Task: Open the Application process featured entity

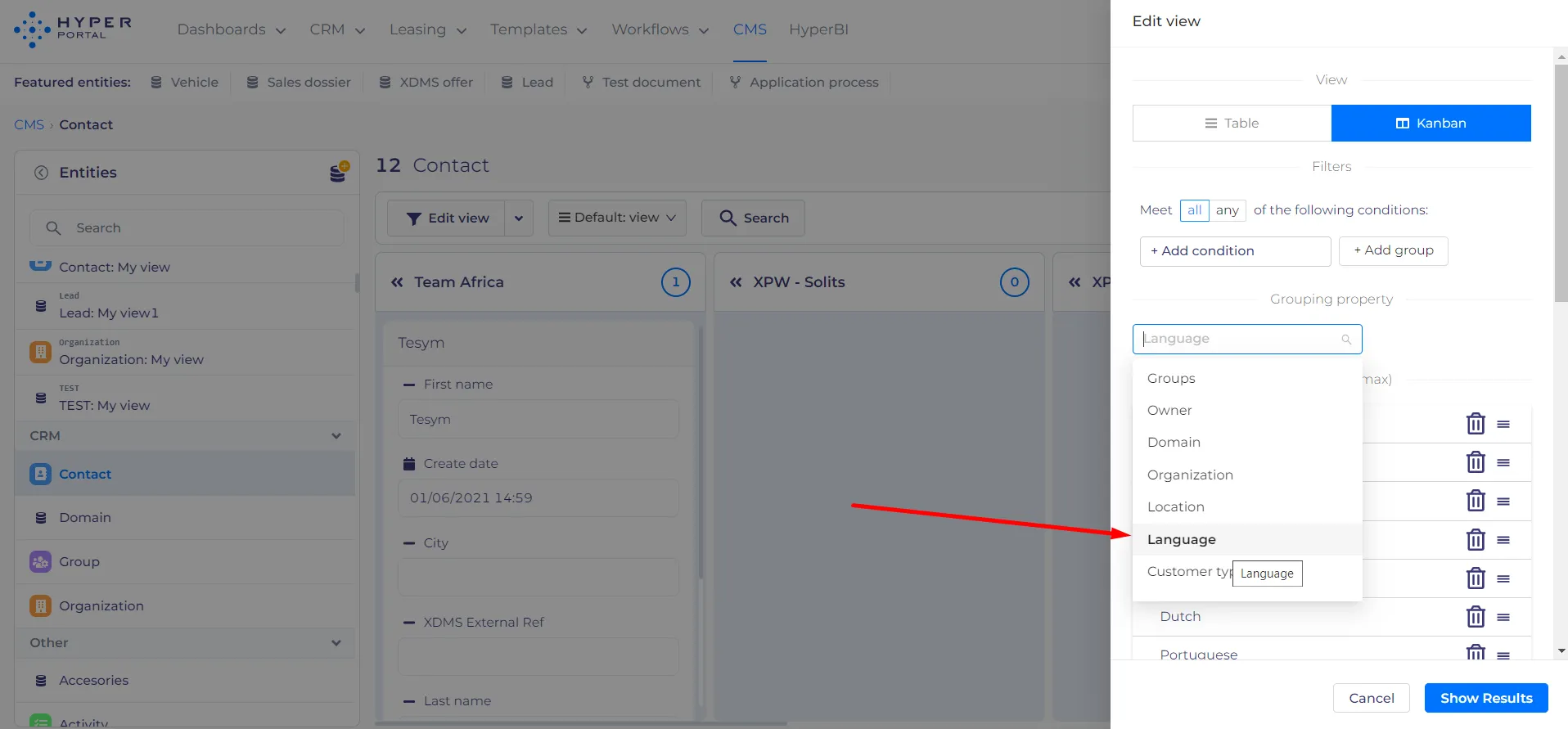Action: (804, 83)
